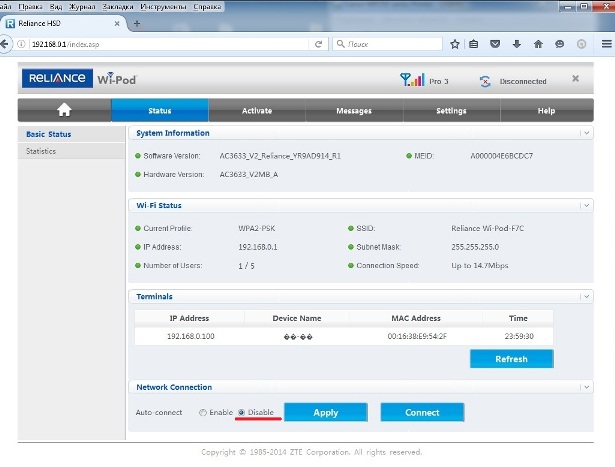Screen dimensions: 615x467
Task: Open the chat bubble toolbar icon
Action: [560, 44]
